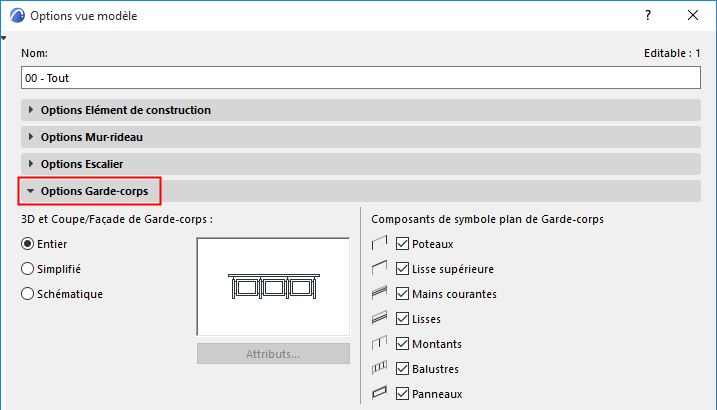Image resolution: width=717 pixels, height=410 pixels.
Task: Collapse the Options Garde-corps section
Action: pos(96,190)
